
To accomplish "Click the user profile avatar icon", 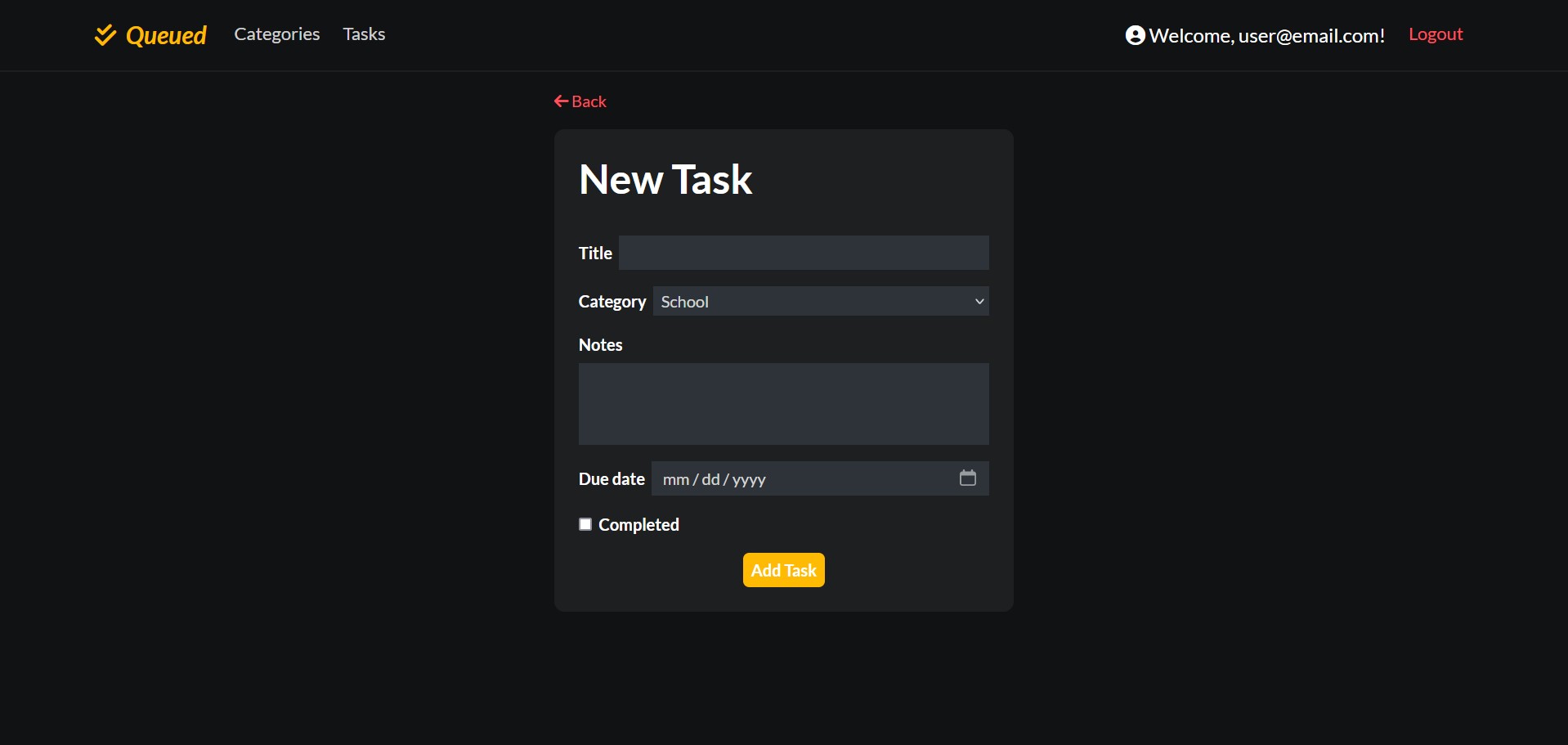I will click(1134, 34).
